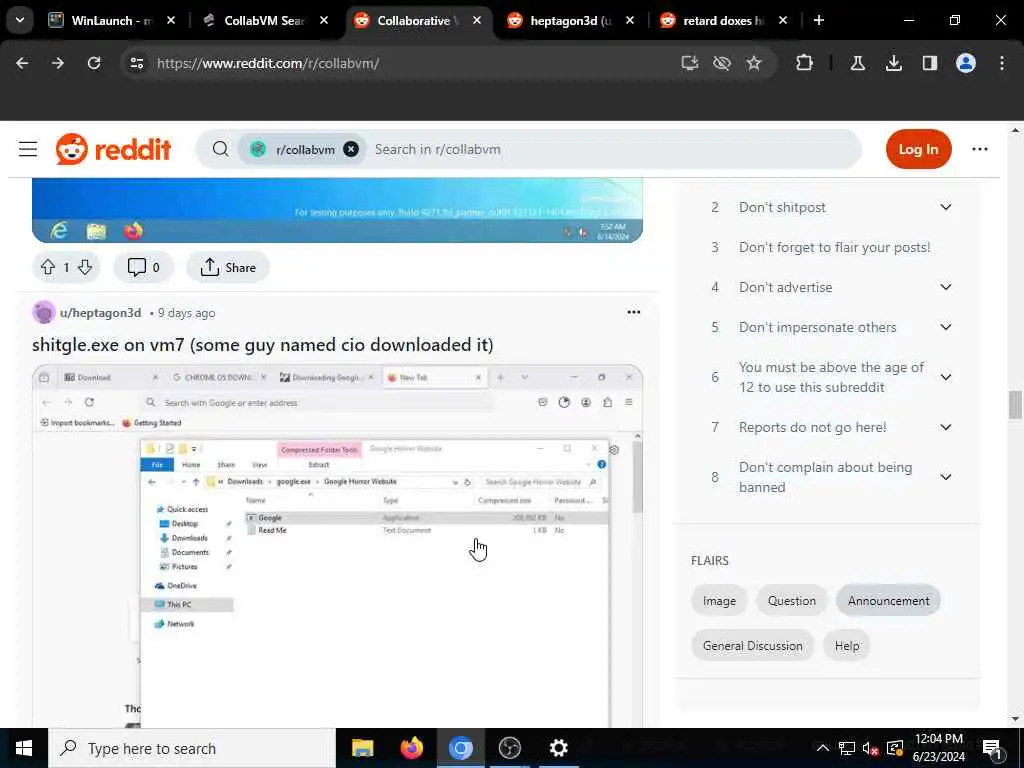
Task: Open the Reddit header three-dot options menu
Action: pyautogui.click(x=980, y=149)
